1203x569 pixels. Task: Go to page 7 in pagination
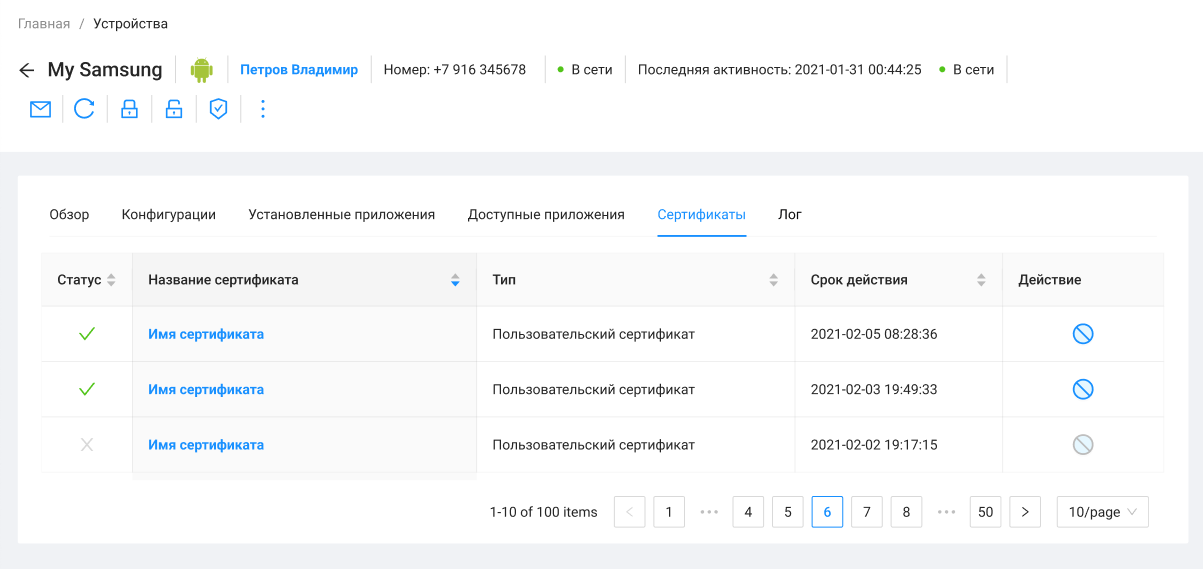(x=866, y=512)
